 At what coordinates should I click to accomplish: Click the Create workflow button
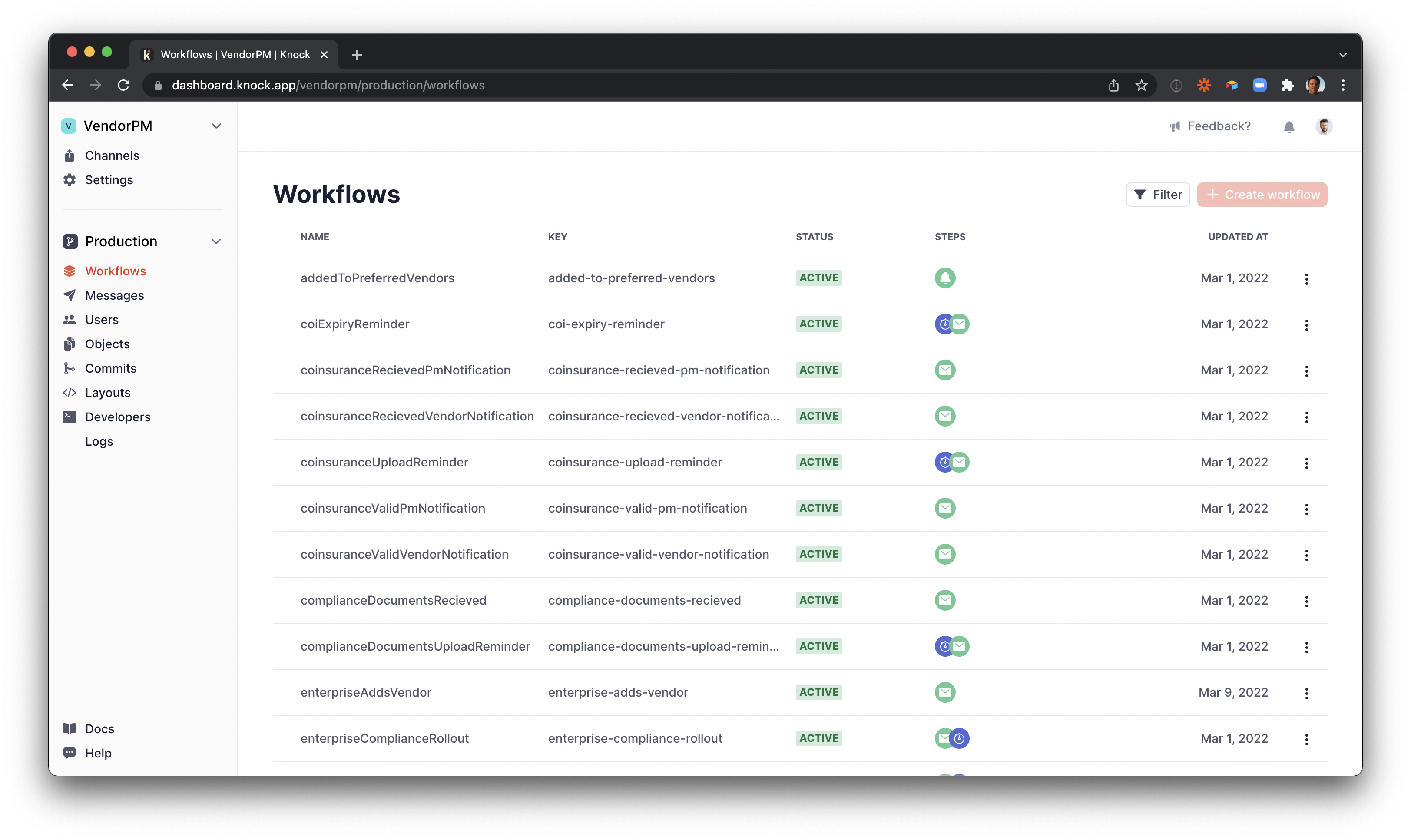pyautogui.click(x=1262, y=194)
